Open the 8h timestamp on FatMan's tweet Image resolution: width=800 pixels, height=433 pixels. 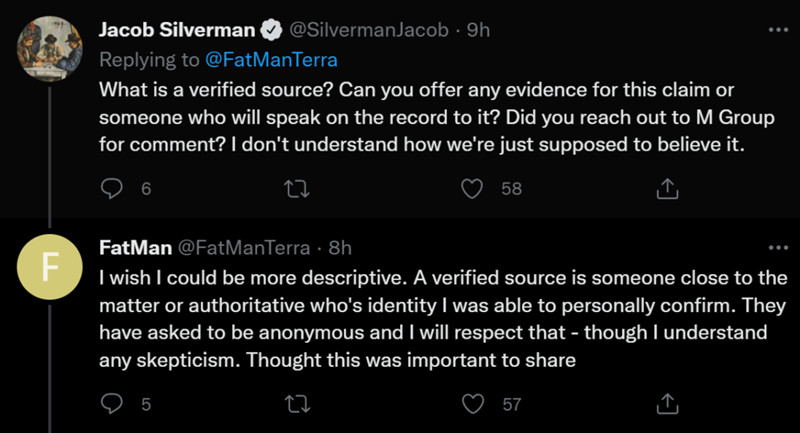[339, 247]
